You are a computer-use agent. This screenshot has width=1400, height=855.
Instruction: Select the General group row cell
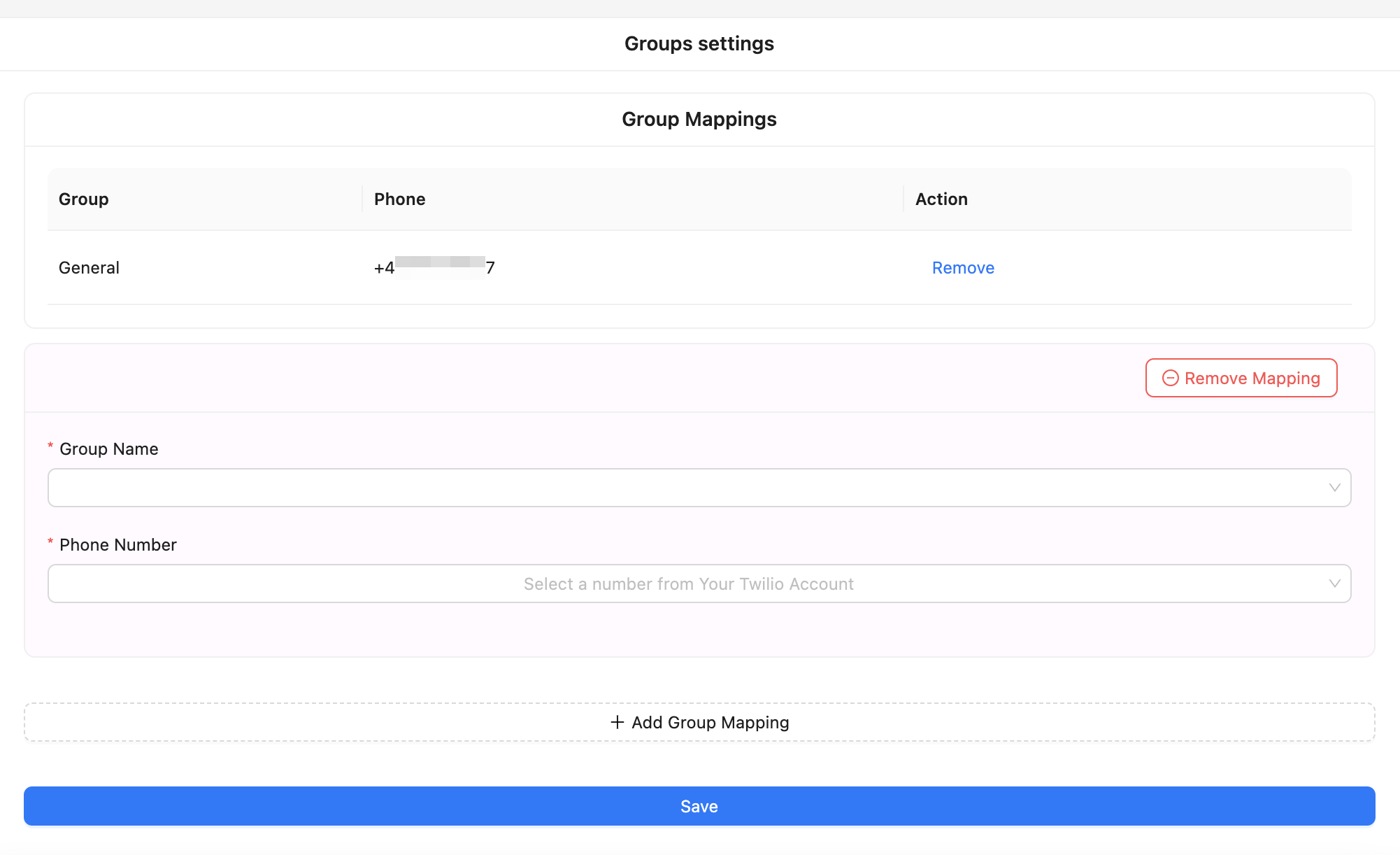(90, 268)
